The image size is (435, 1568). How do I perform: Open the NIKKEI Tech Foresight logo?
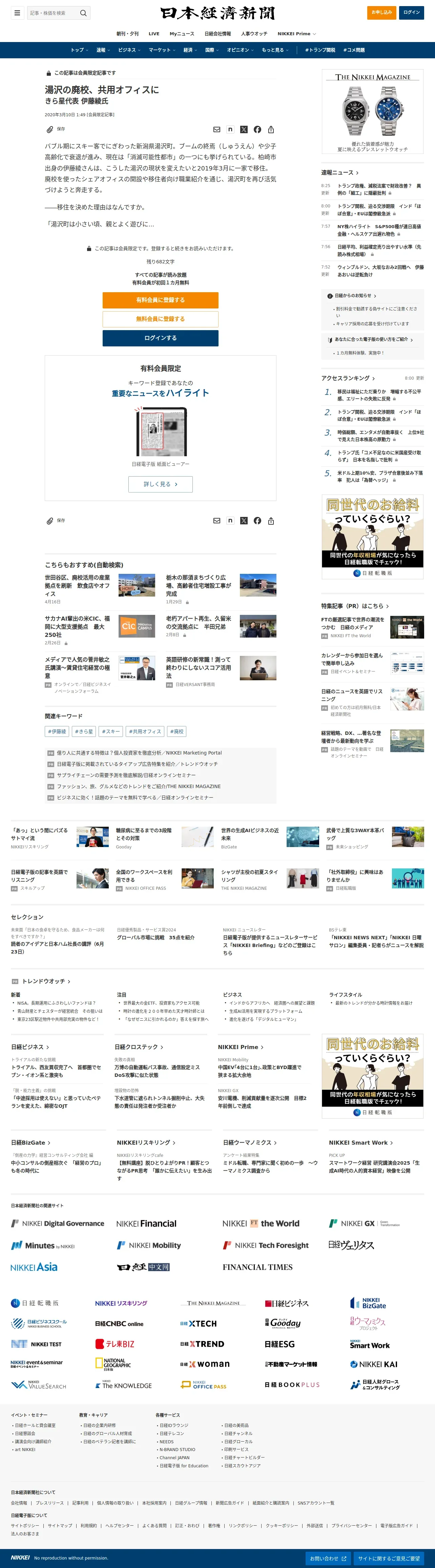click(x=266, y=1245)
